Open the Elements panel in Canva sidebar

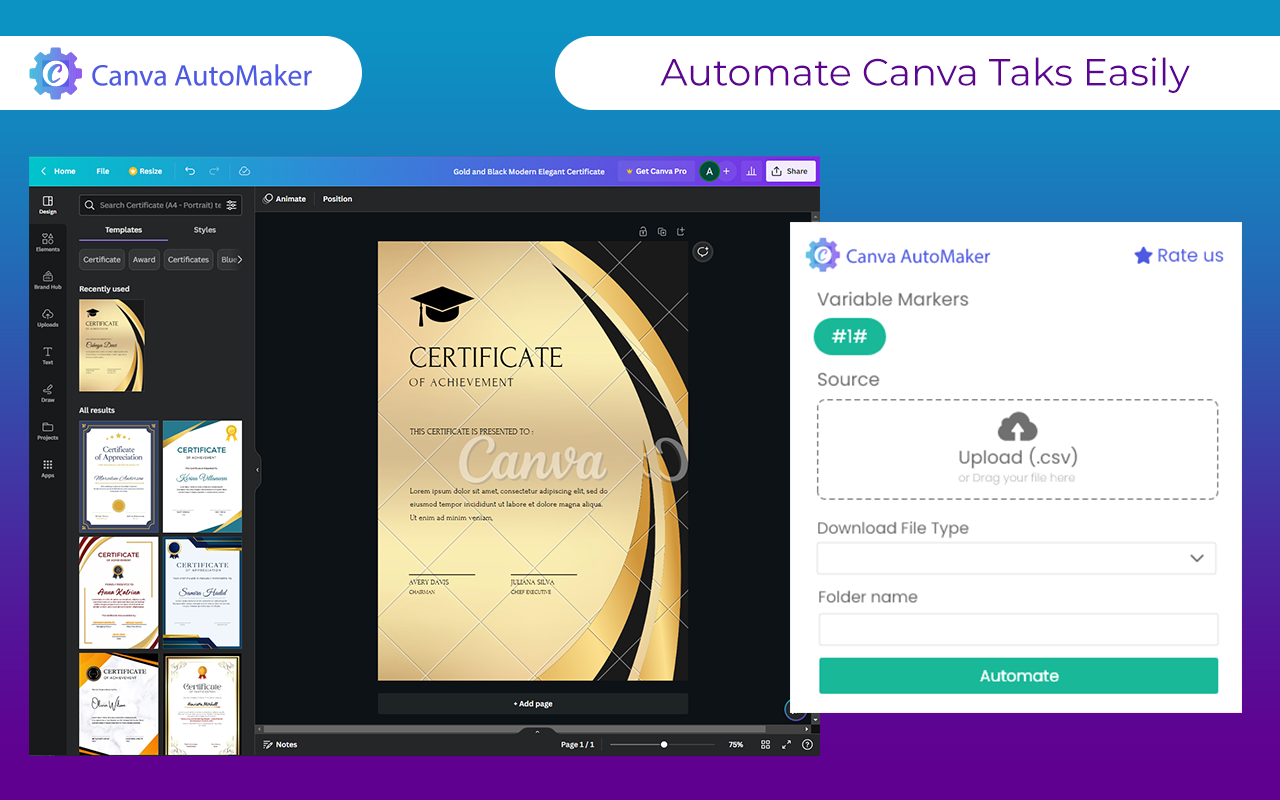(47, 242)
